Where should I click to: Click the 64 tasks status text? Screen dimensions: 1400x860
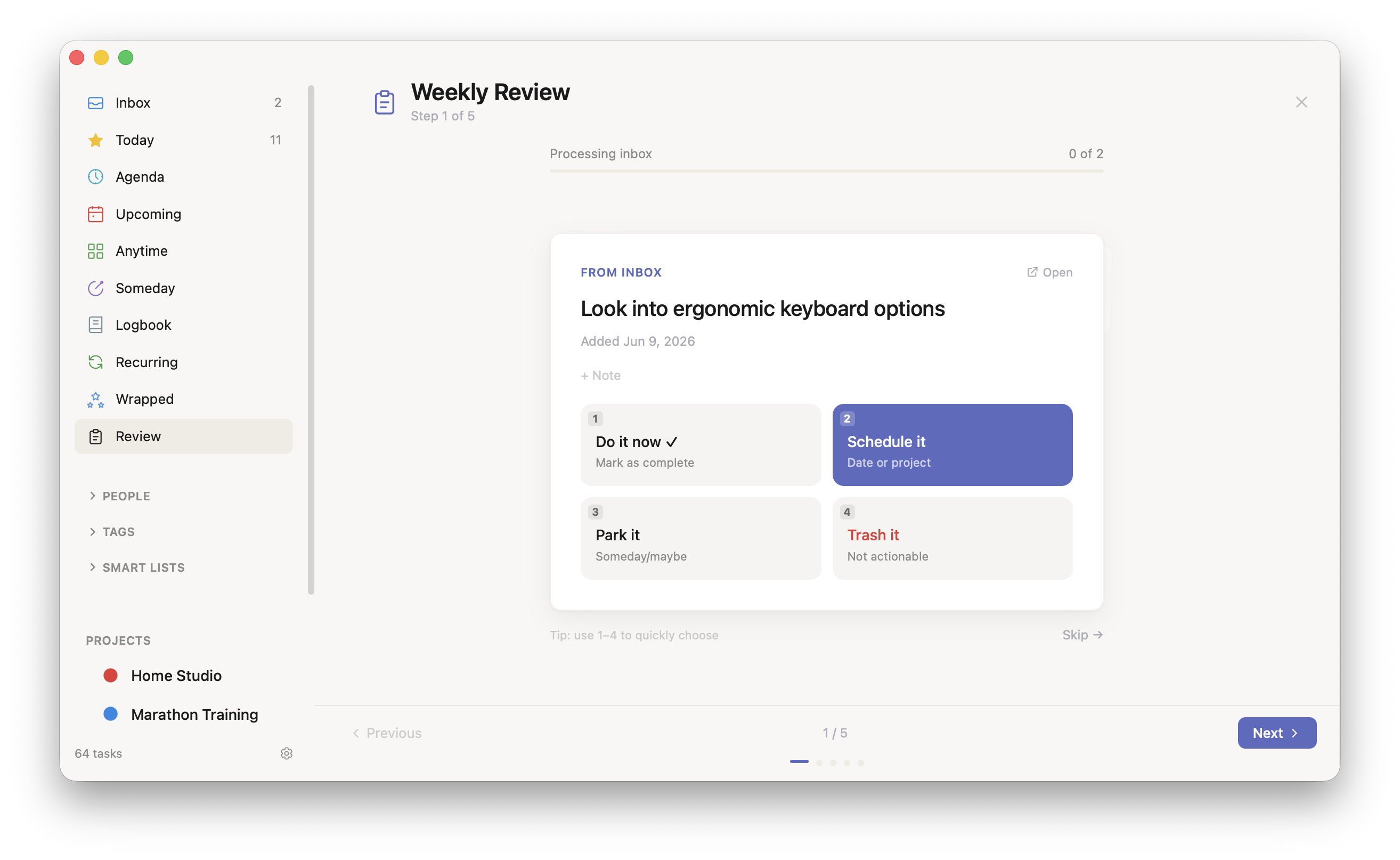(99, 753)
